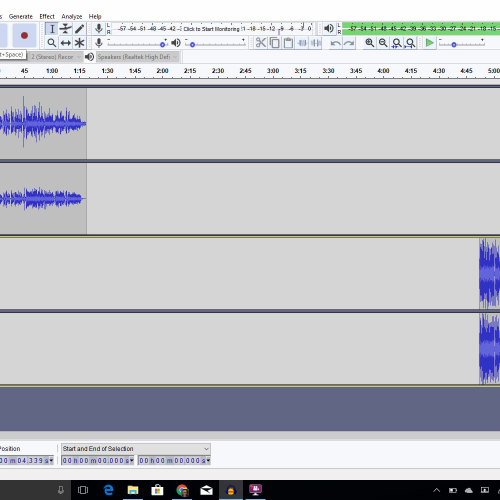Adjust the playback volume slider
The width and height of the screenshot is (500, 500).
(x=216, y=43)
